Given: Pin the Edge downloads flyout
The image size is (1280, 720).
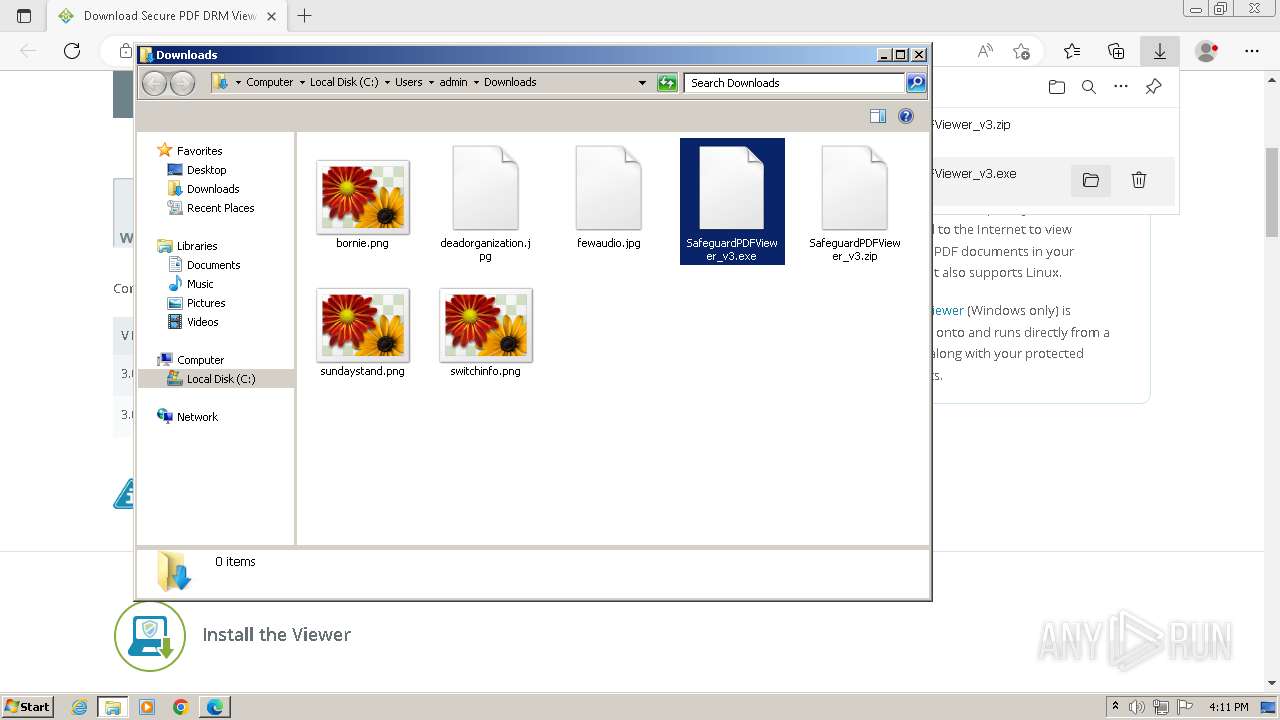Looking at the screenshot, I should (x=1153, y=87).
